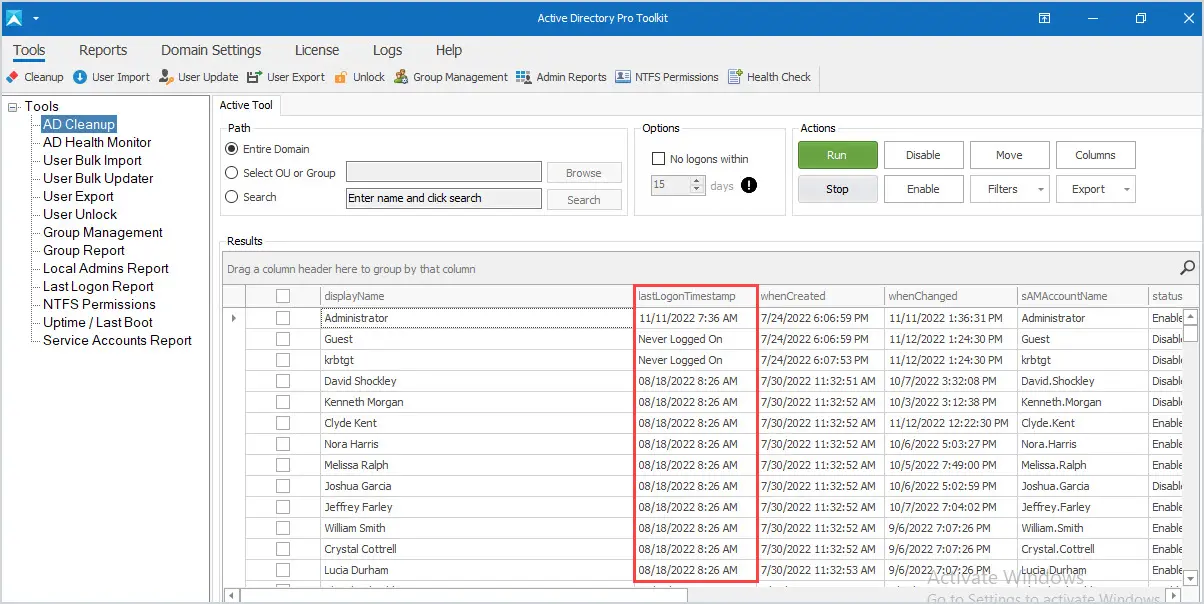Select the checkbox for William Smith

click(283, 528)
